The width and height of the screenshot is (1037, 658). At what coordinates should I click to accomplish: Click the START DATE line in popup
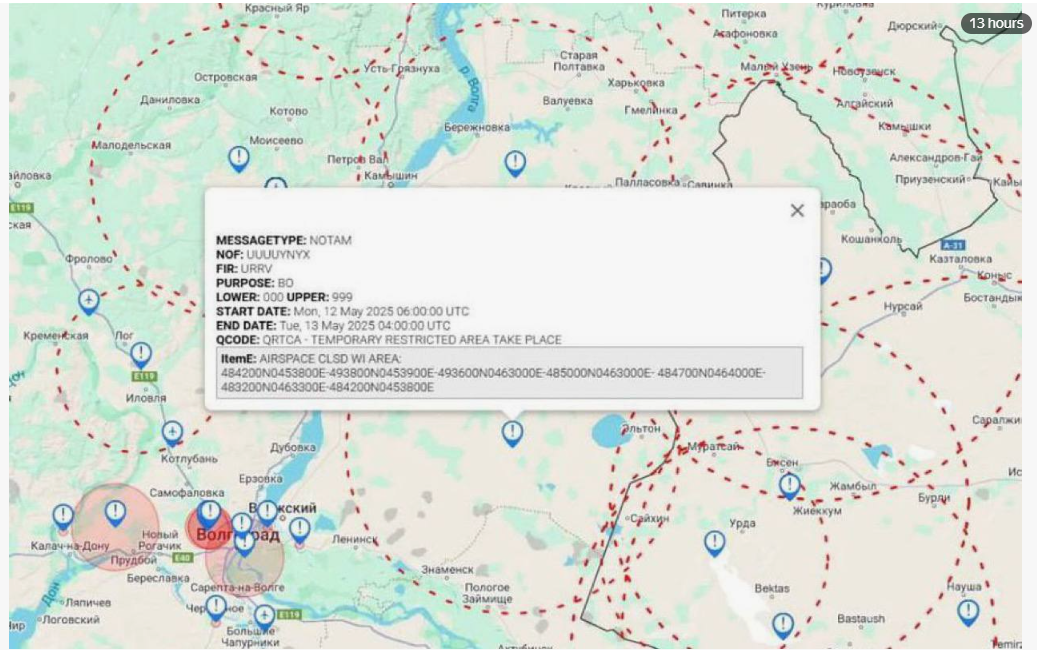click(x=343, y=311)
